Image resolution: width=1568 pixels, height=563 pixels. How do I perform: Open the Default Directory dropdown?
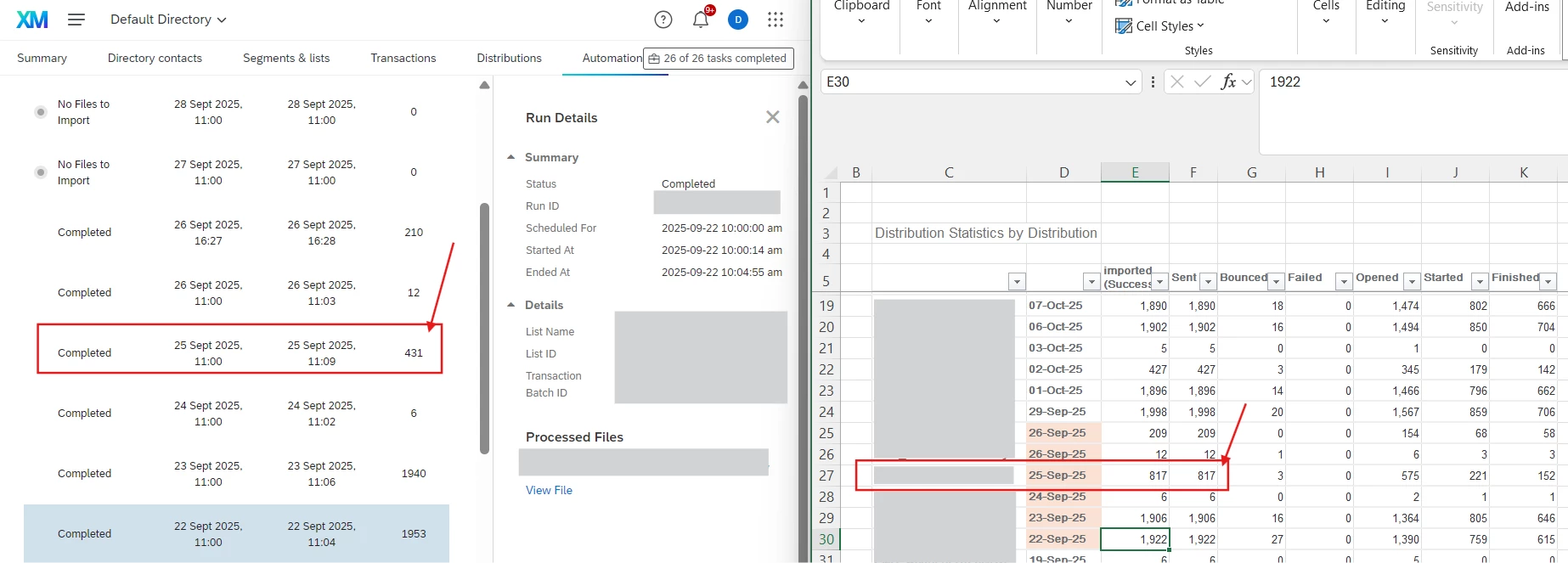click(168, 20)
